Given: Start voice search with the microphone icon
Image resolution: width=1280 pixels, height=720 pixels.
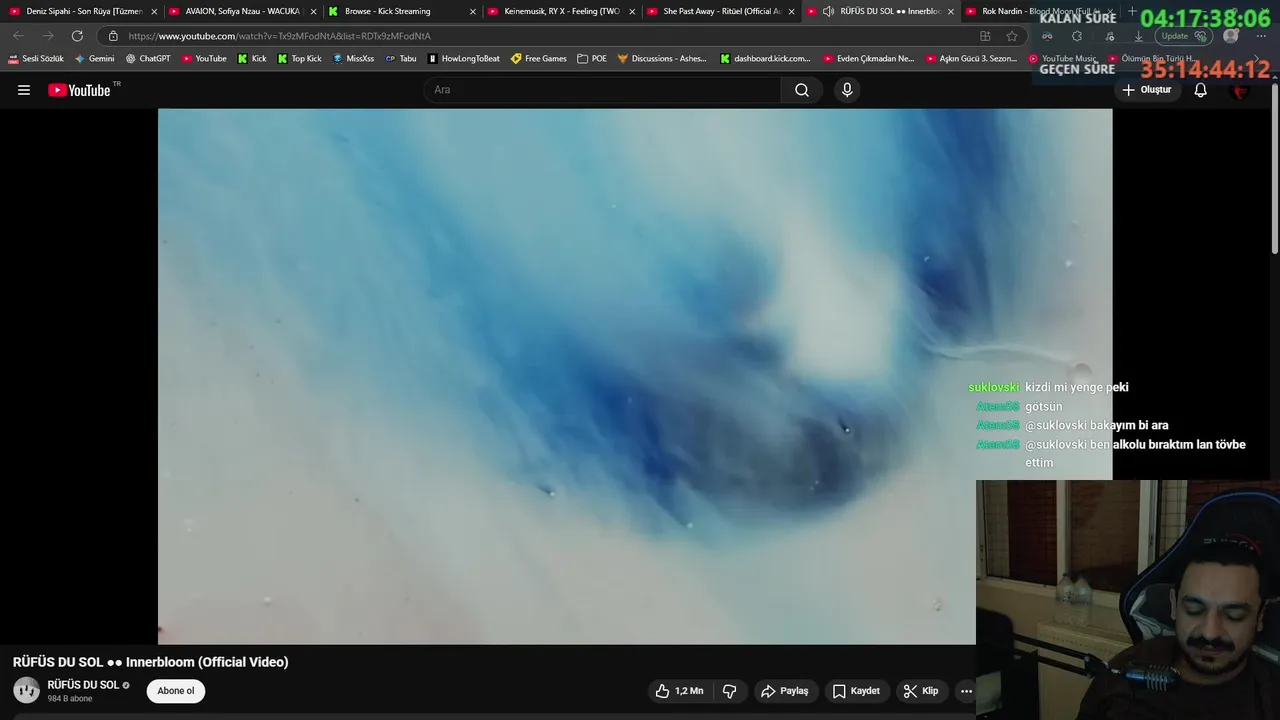Looking at the screenshot, I should [x=847, y=90].
